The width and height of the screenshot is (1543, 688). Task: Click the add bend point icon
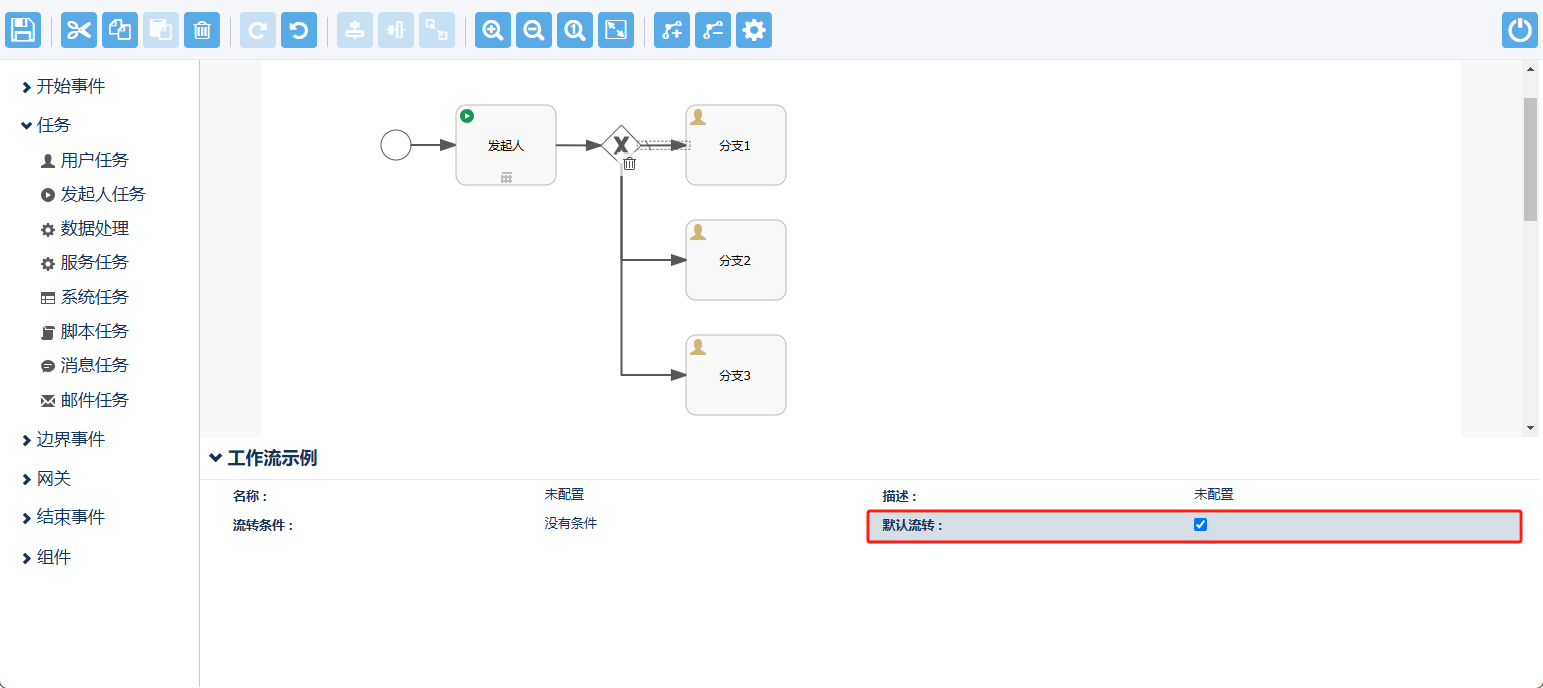tap(672, 30)
